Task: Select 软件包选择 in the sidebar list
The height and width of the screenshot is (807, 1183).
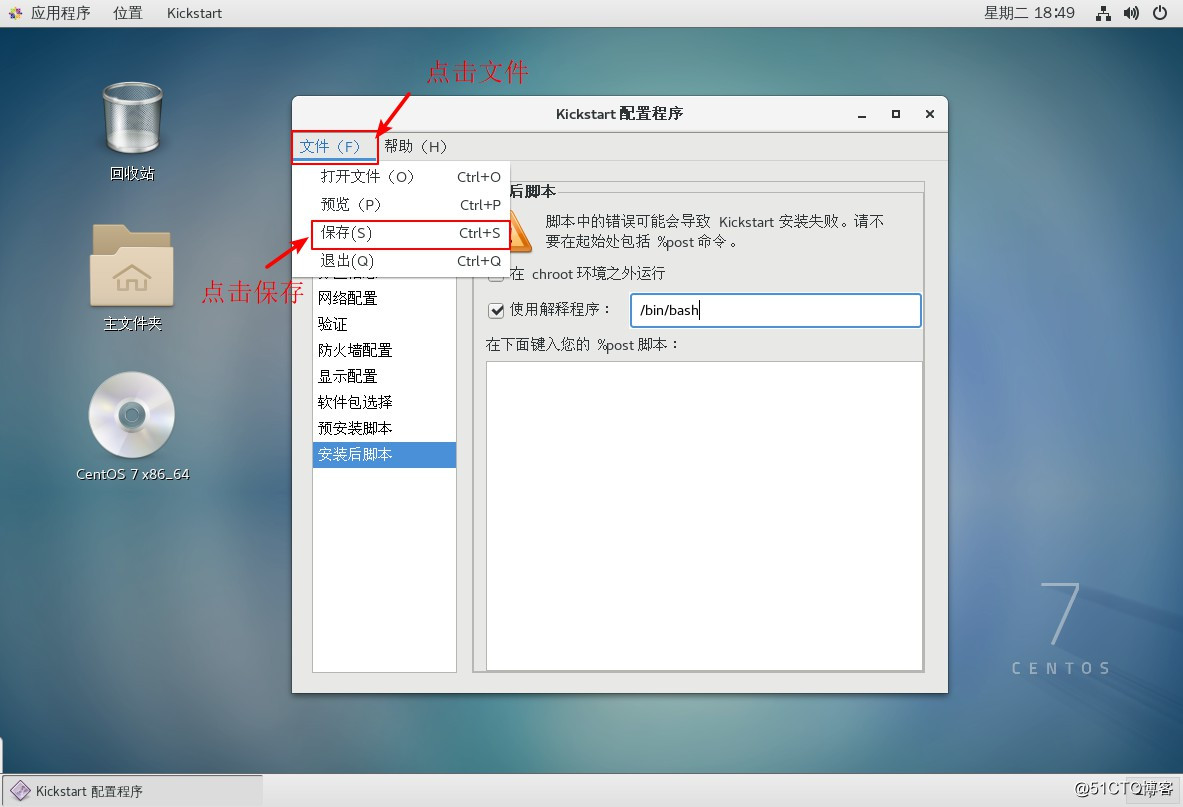Action: (x=384, y=402)
